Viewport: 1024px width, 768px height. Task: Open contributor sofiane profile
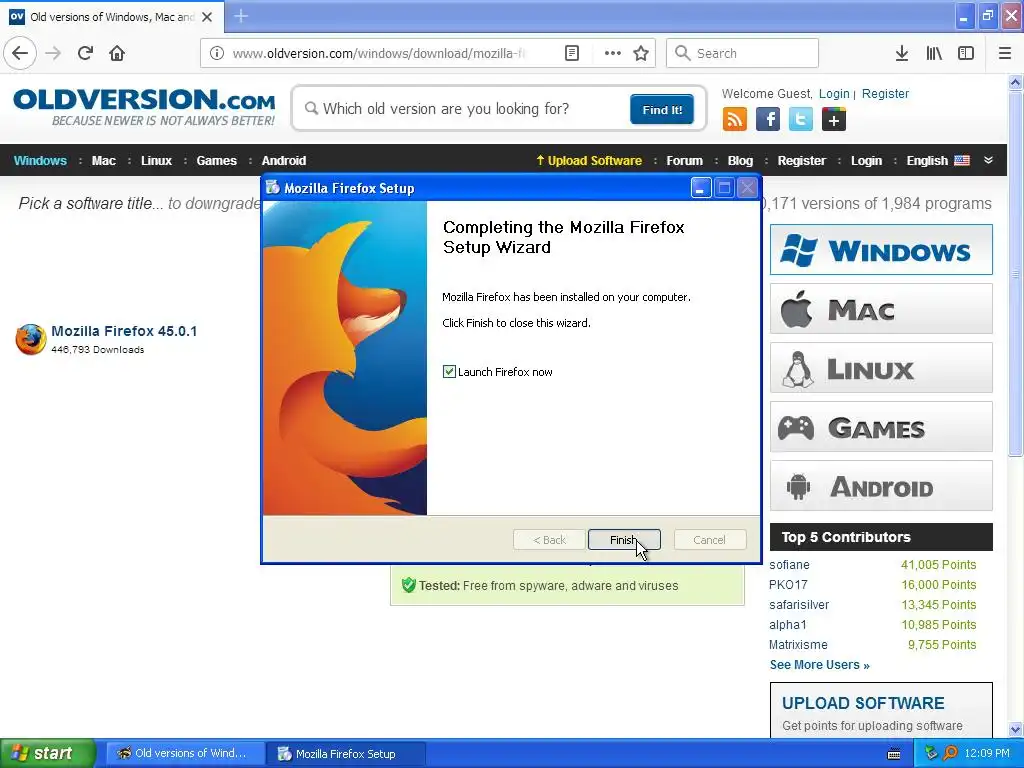(789, 565)
